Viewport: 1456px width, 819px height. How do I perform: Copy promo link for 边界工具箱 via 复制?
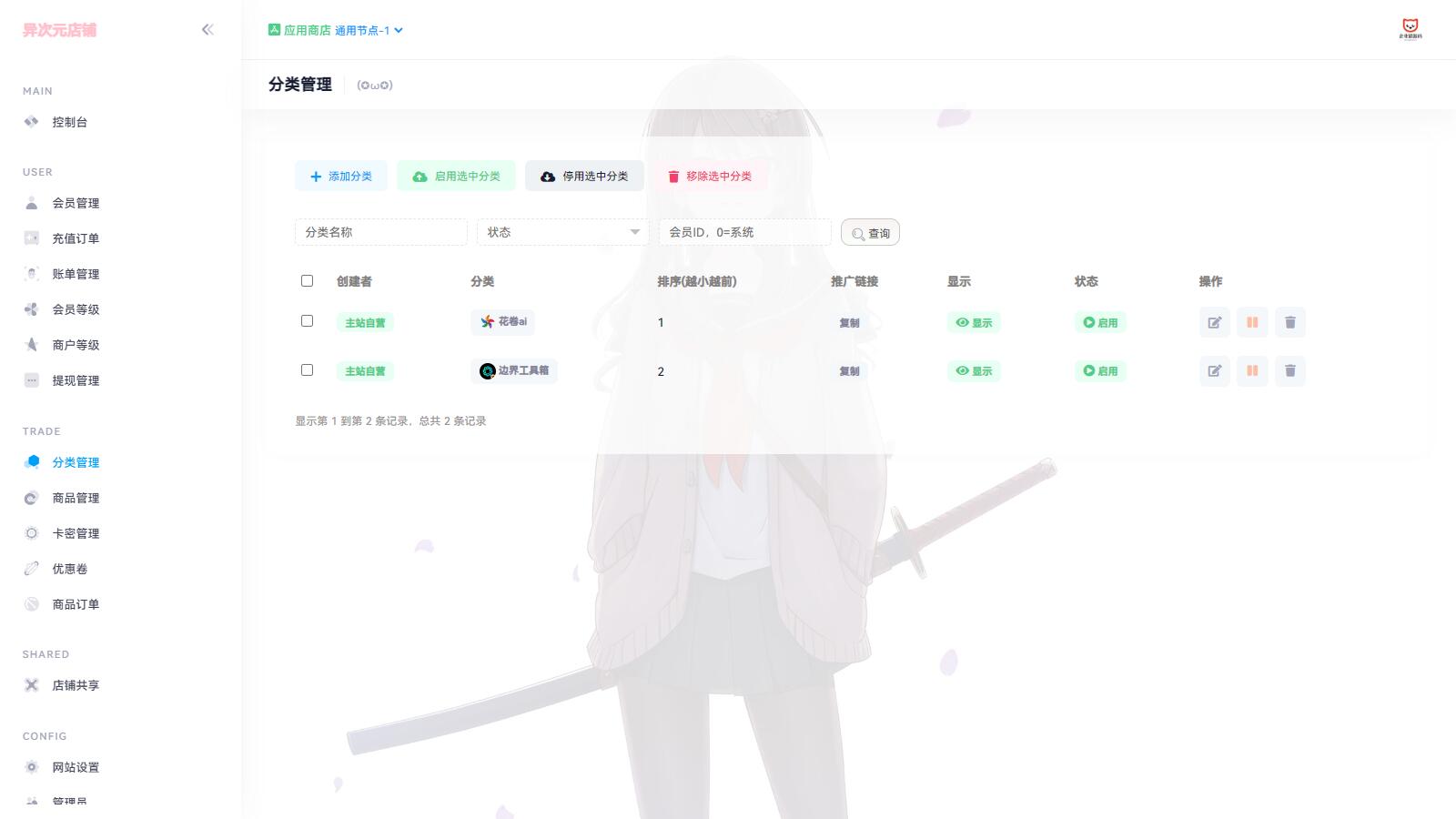(x=849, y=370)
